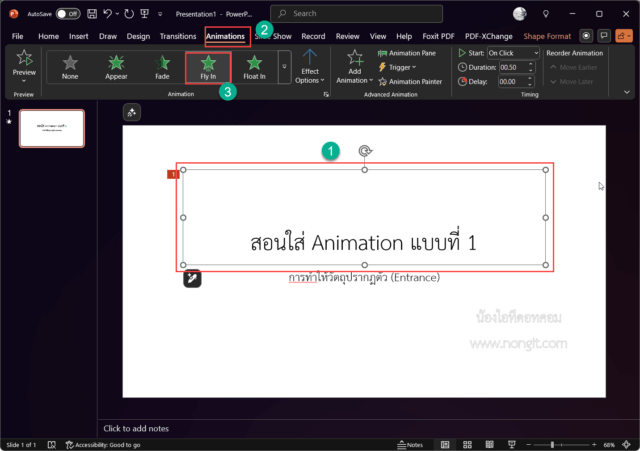This screenshot has width=640, height=451.
Task: Click the record camera icon in ribbon tabs
Action: (x=586, y=36)
